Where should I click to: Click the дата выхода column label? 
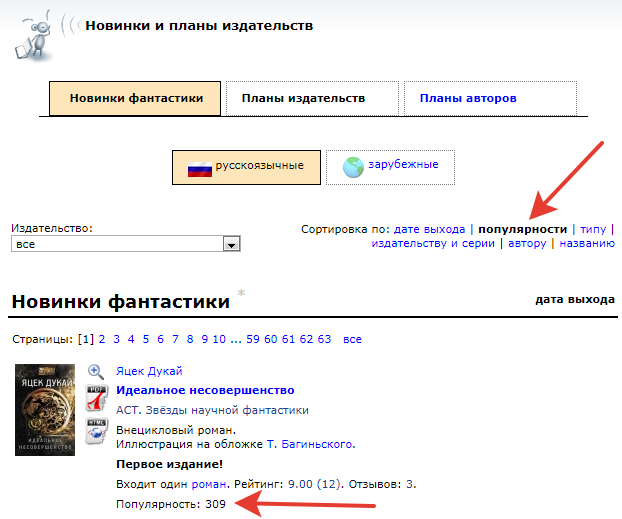(575, 299)
